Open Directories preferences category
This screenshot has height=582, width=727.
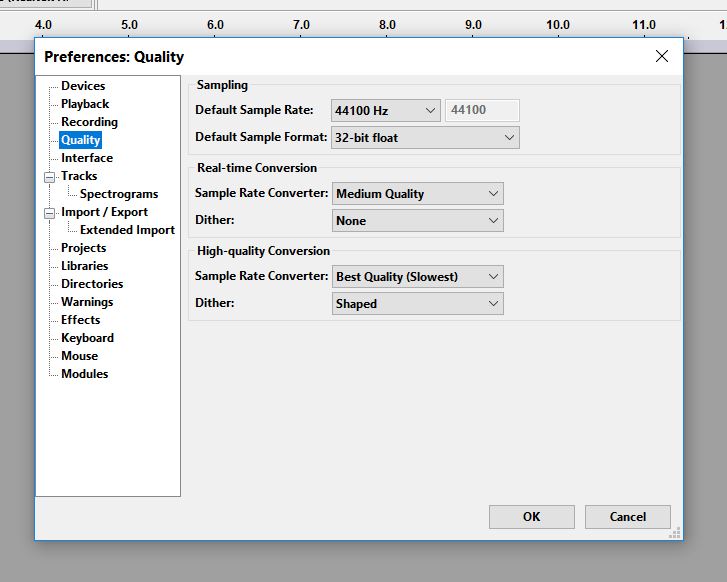[x=92, y=284]
